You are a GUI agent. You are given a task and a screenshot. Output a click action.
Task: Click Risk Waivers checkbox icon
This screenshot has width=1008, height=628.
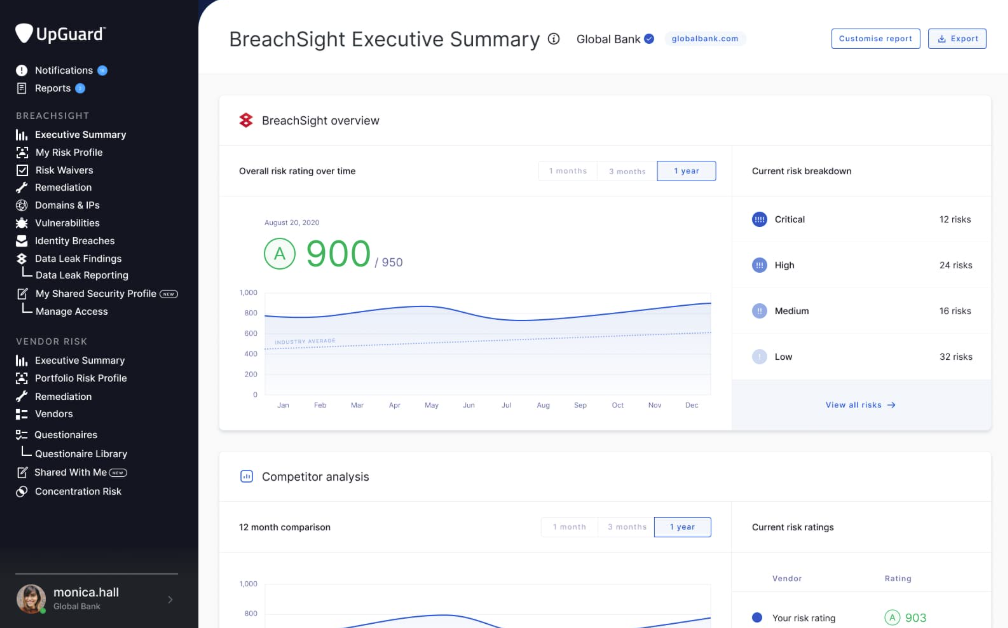click(22, 170)
